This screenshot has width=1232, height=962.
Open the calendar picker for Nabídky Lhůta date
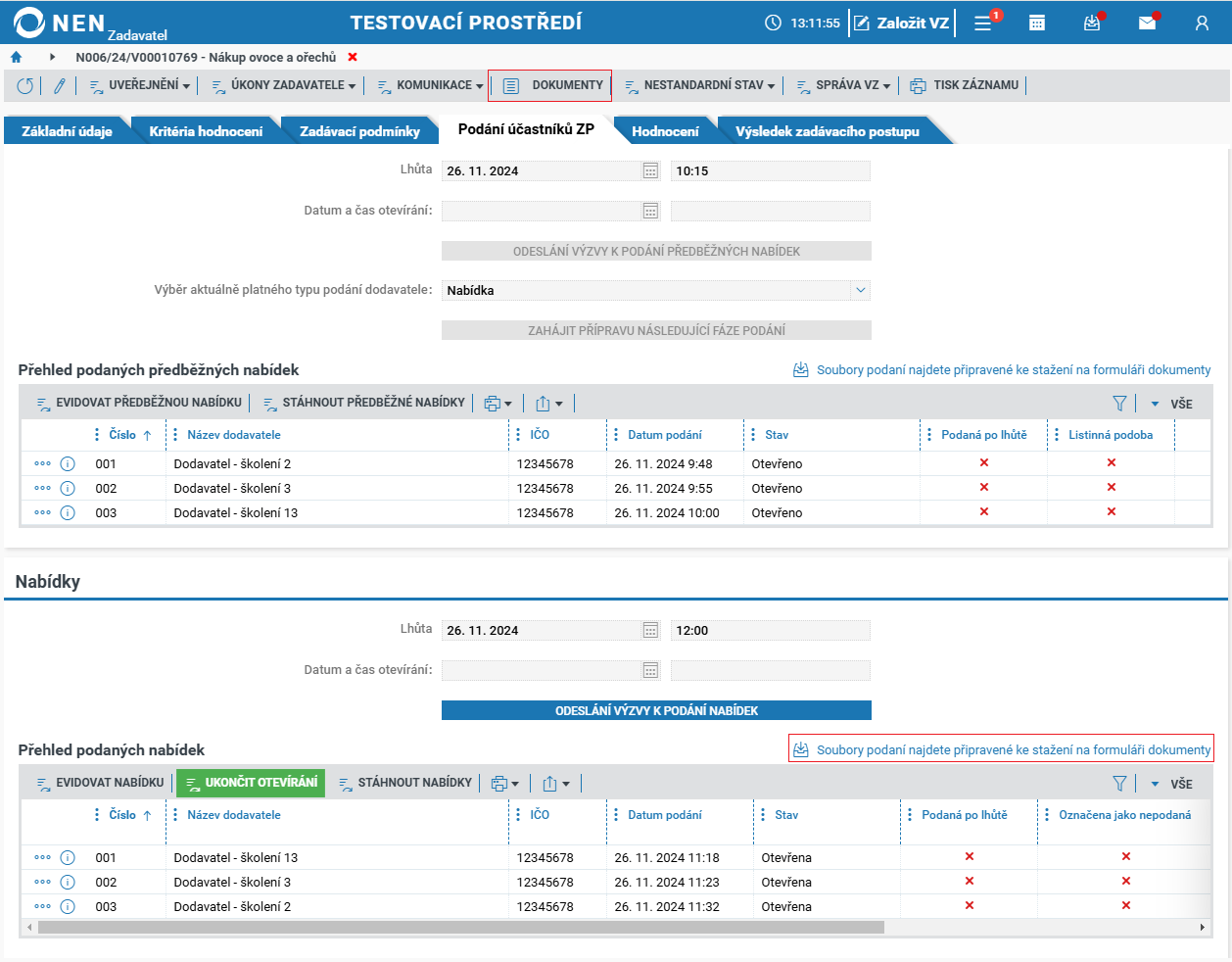650,631
